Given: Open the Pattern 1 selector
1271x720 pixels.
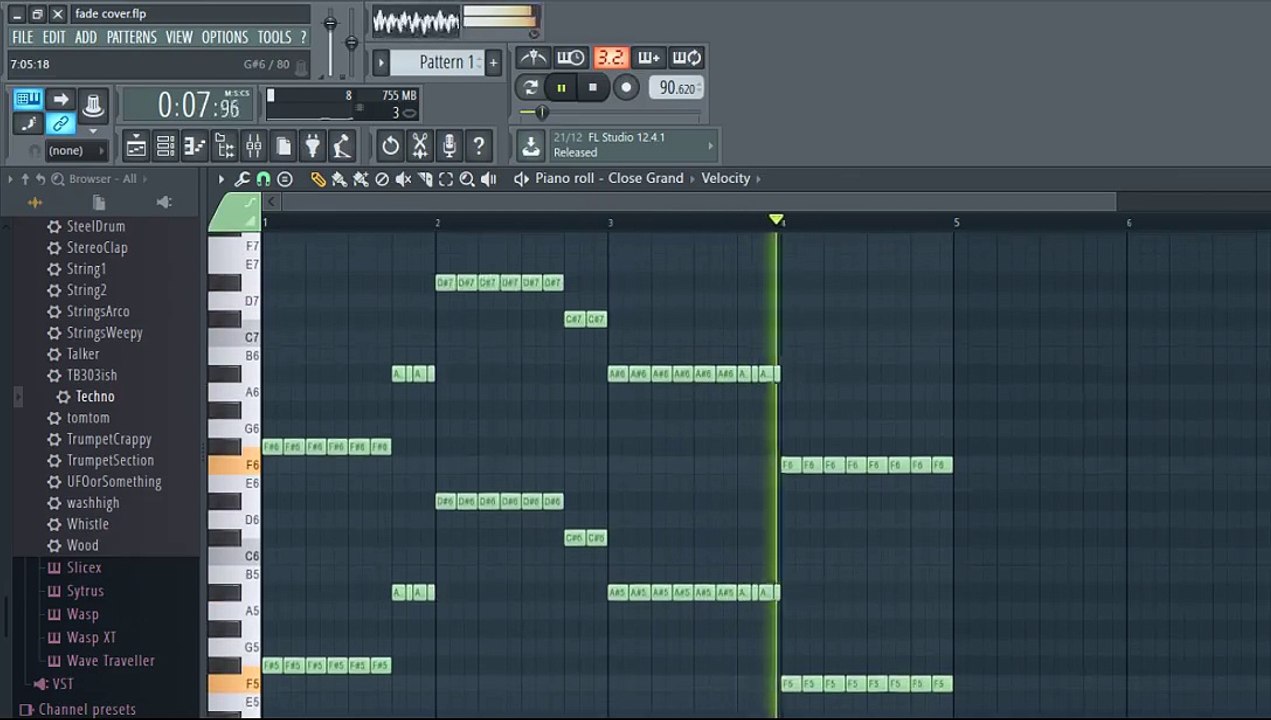Looking at the screenshot, I should coord(438,62).
